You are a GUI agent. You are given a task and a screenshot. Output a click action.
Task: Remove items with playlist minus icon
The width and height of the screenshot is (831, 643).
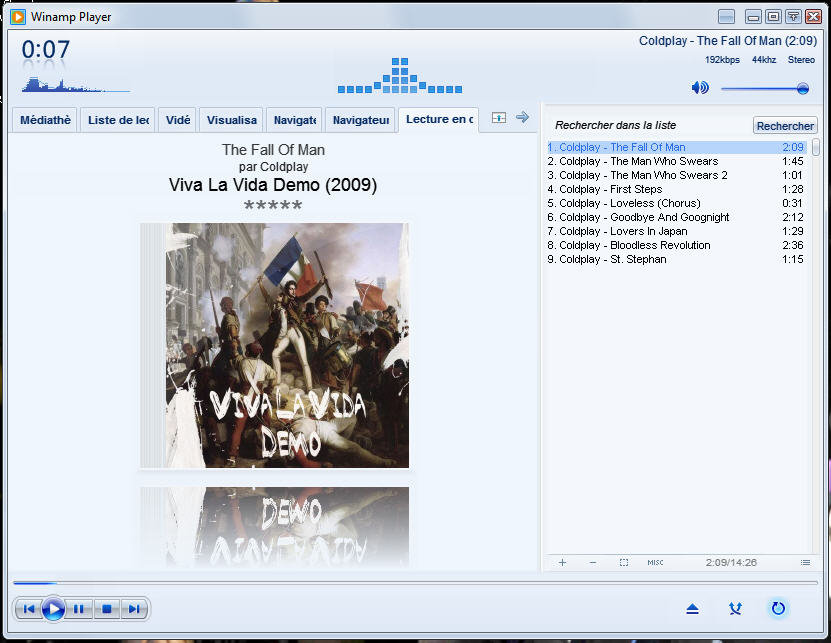tap(593, 562)
